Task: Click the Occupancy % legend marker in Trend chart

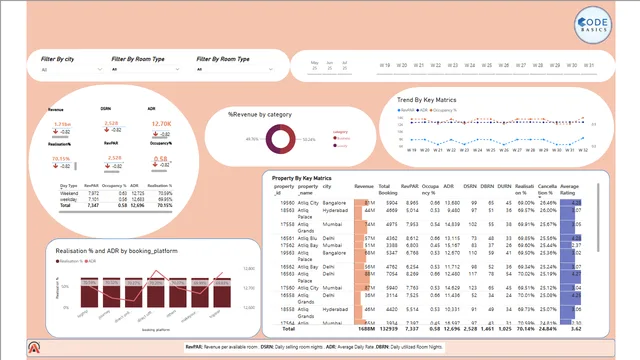Action: [x=431, y=110]
